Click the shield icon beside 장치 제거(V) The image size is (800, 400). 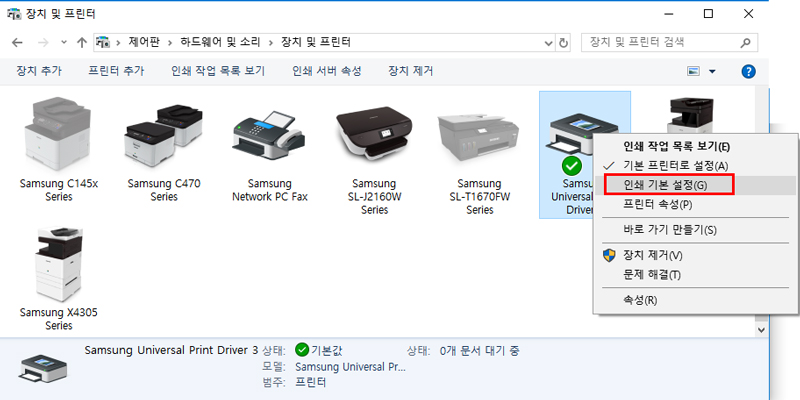pyautogui.click(x=609, y=255)
